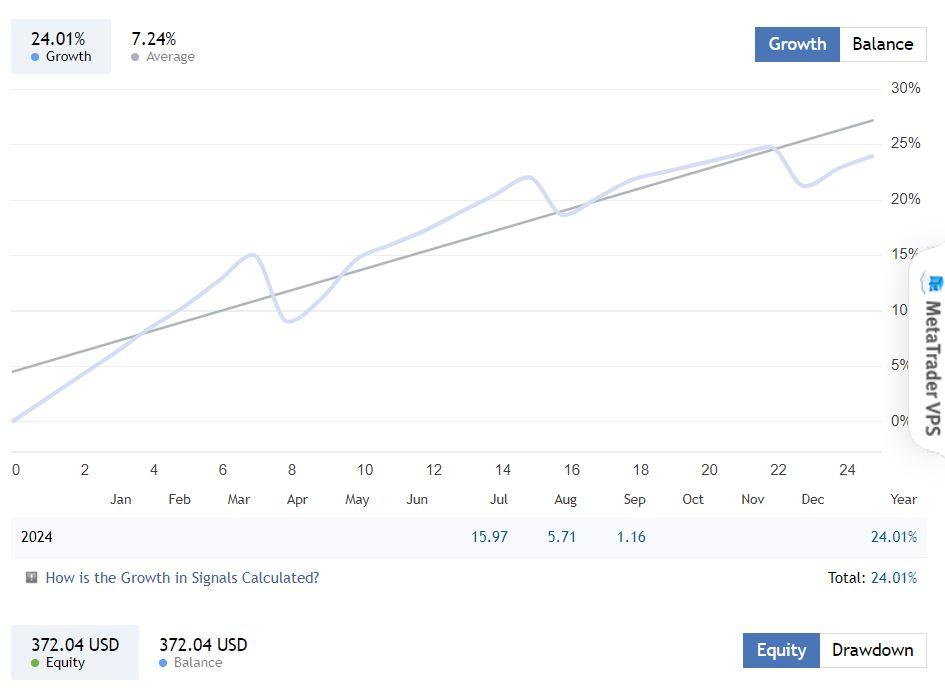The height and width of the screenshot is (696, 945).
Task: Open 'How is the Growth in Signals Calculated?'
Action: (182, 577)
